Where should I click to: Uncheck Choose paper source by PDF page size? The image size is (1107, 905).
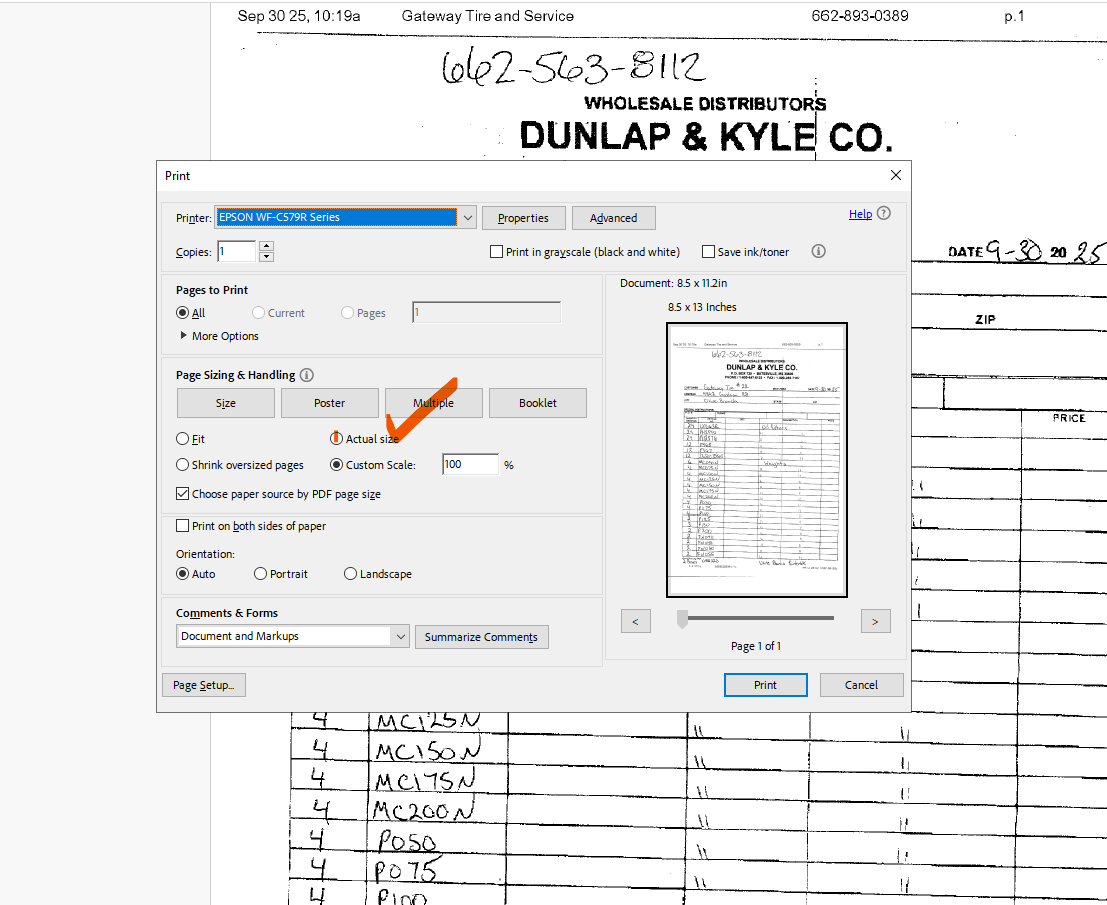click(182, 493)
